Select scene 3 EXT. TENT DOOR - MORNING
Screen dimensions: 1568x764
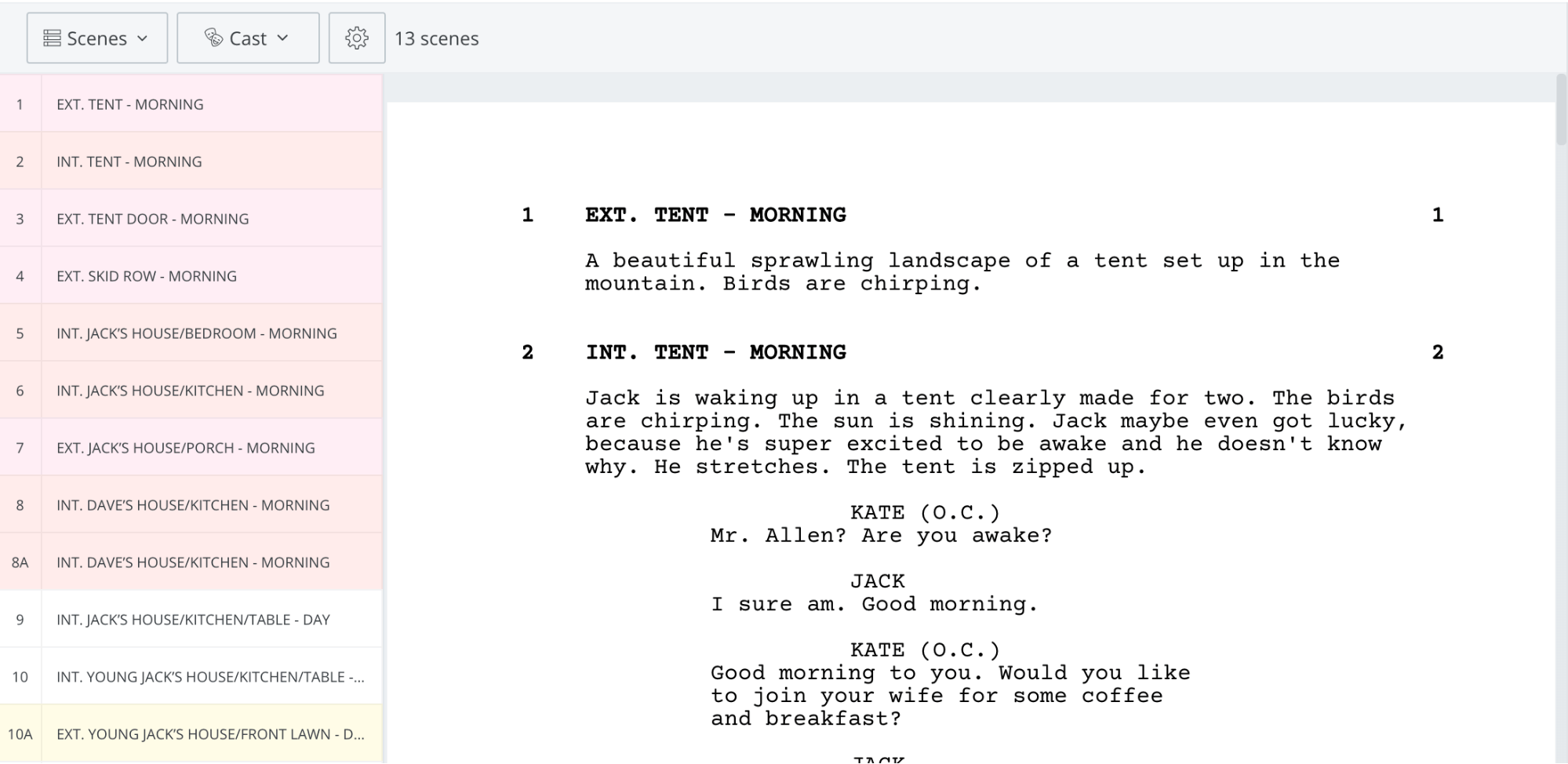pos(191,218)
